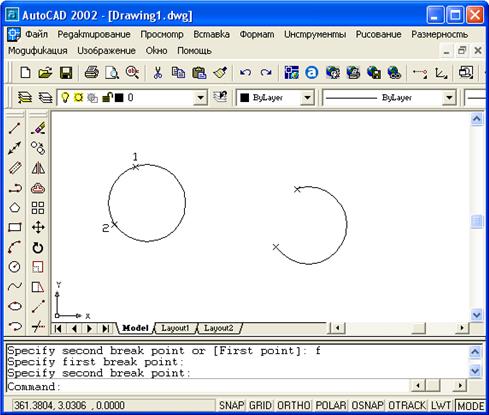This screenshot has width=489, height=415.
Task: Toggle MODEL space button in status bar
Action: (470, 406)
